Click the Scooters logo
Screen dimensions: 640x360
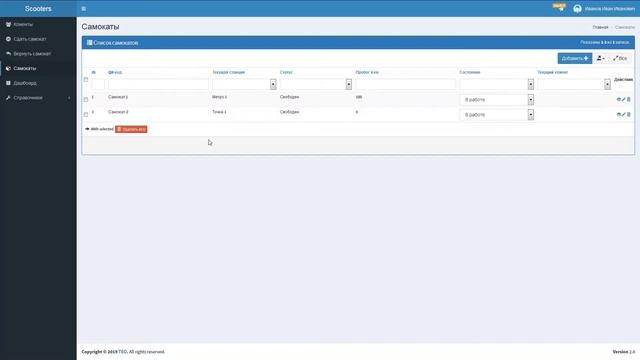(x=38, y=9)
